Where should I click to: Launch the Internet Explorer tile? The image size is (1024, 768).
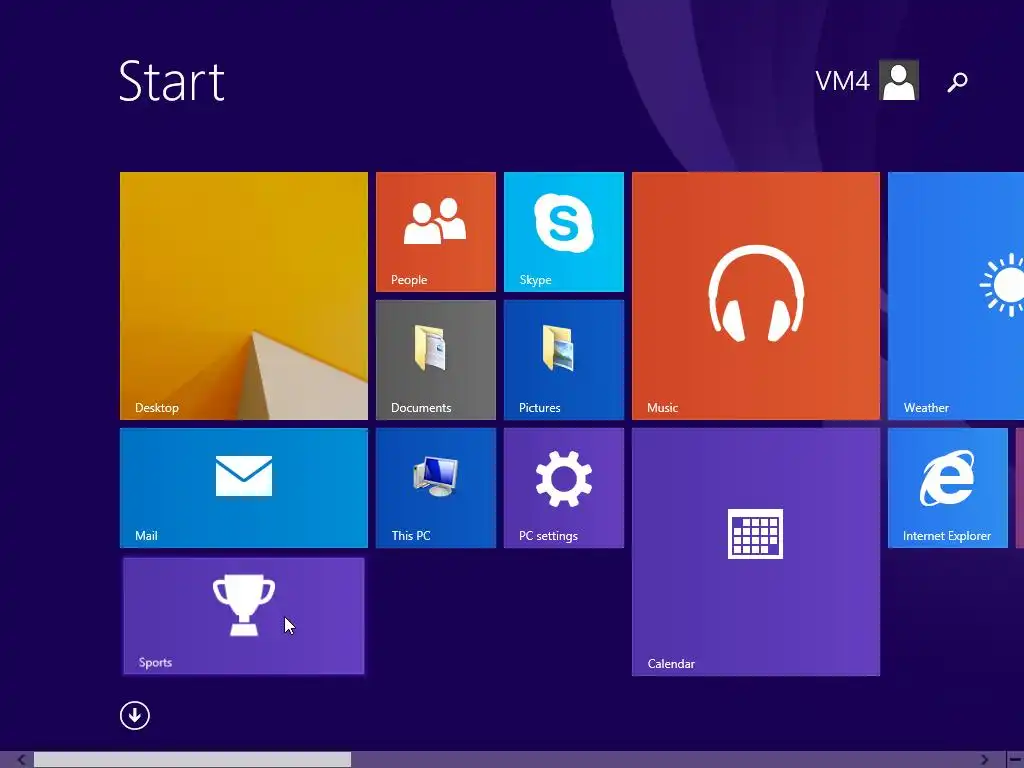tap(948, 488)
